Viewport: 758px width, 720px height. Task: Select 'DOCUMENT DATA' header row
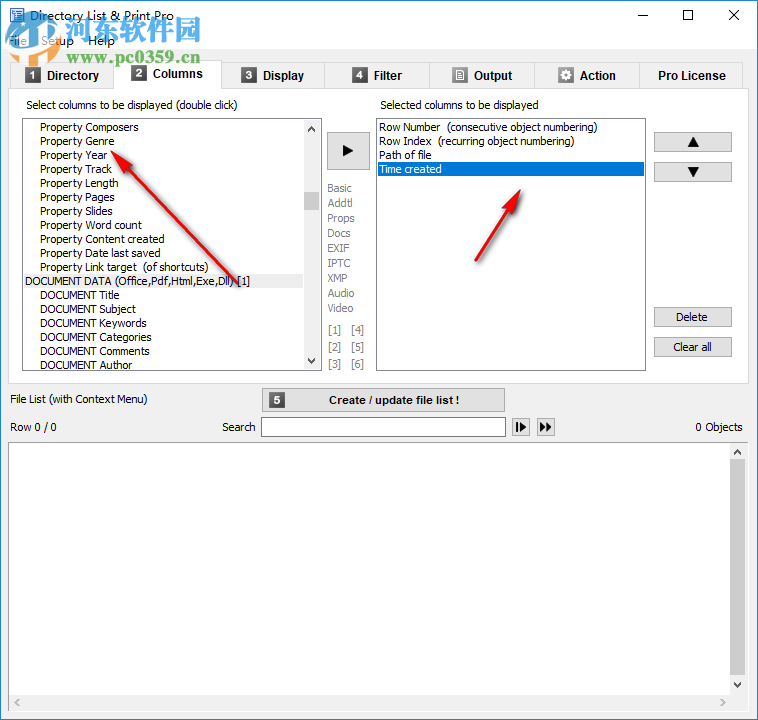pyautogui.click(x=163, y=281)
